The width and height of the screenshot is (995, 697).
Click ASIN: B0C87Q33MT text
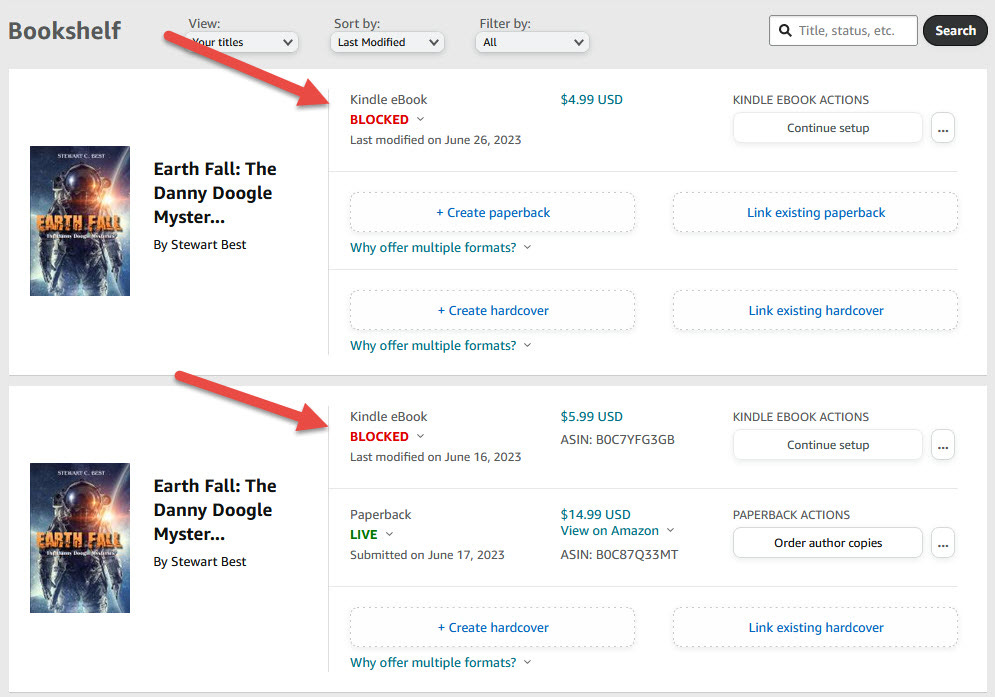(x=619, y=555)
